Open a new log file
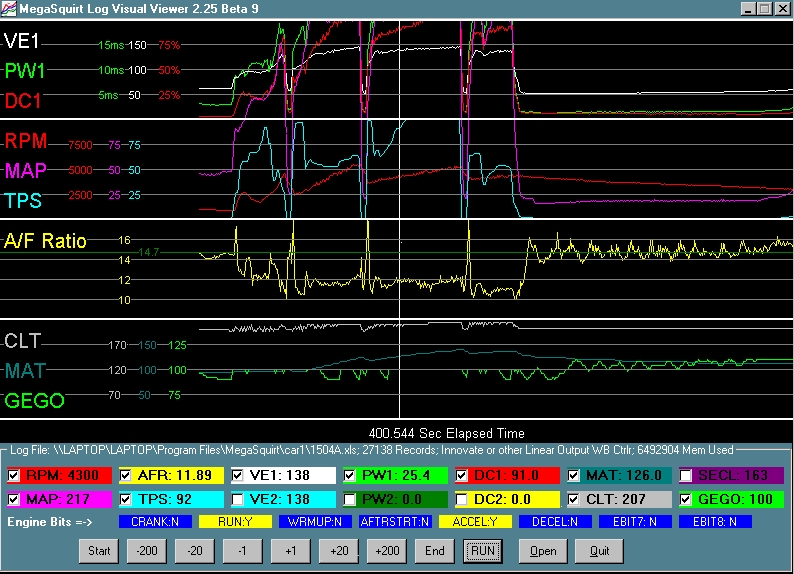Image resolution: width=794 pixels, height=574 pixels. coord(543,551)
